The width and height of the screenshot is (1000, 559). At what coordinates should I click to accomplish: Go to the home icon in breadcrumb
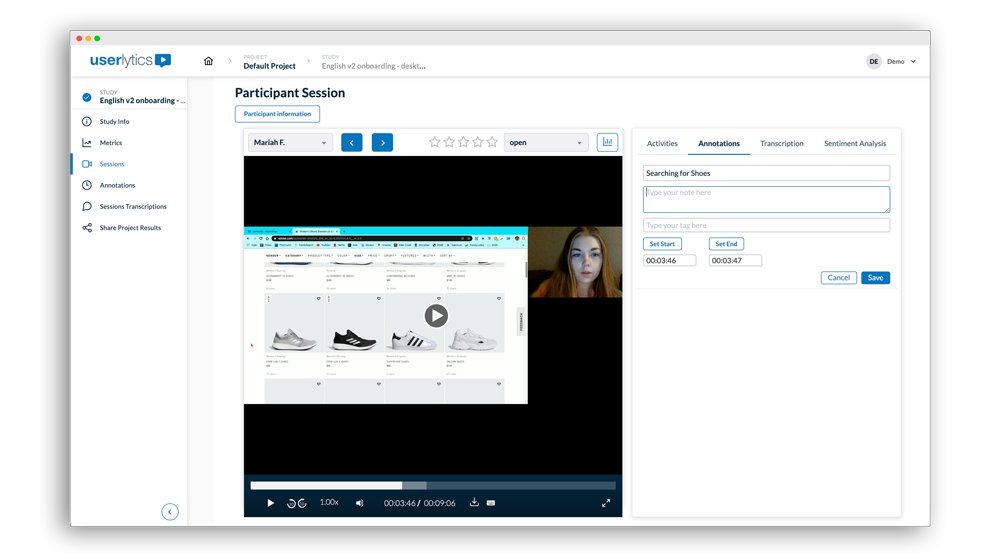pyautogui.click(x=208, y=61)
